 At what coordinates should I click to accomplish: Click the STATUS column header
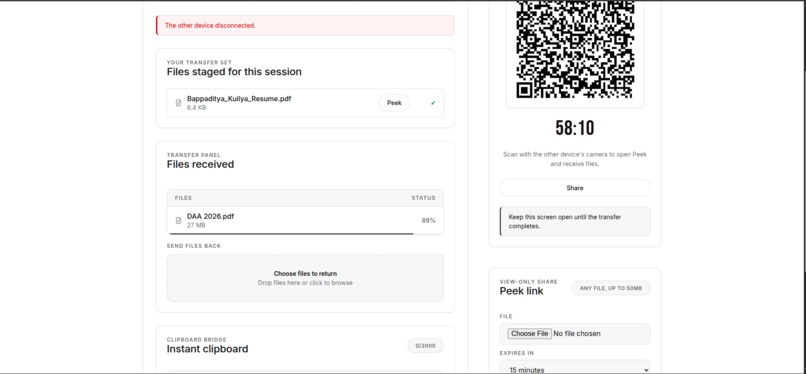pyautogui.click(x=423, y=198)
